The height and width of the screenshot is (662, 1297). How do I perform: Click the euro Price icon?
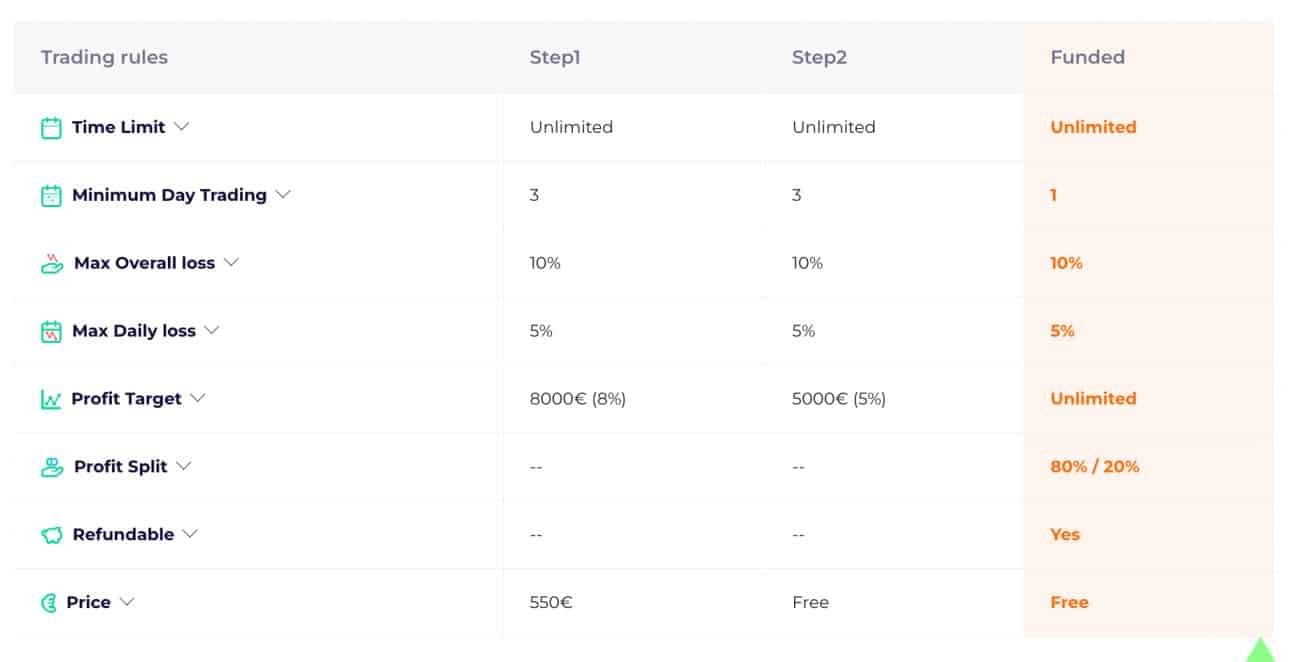pos(49,603)
